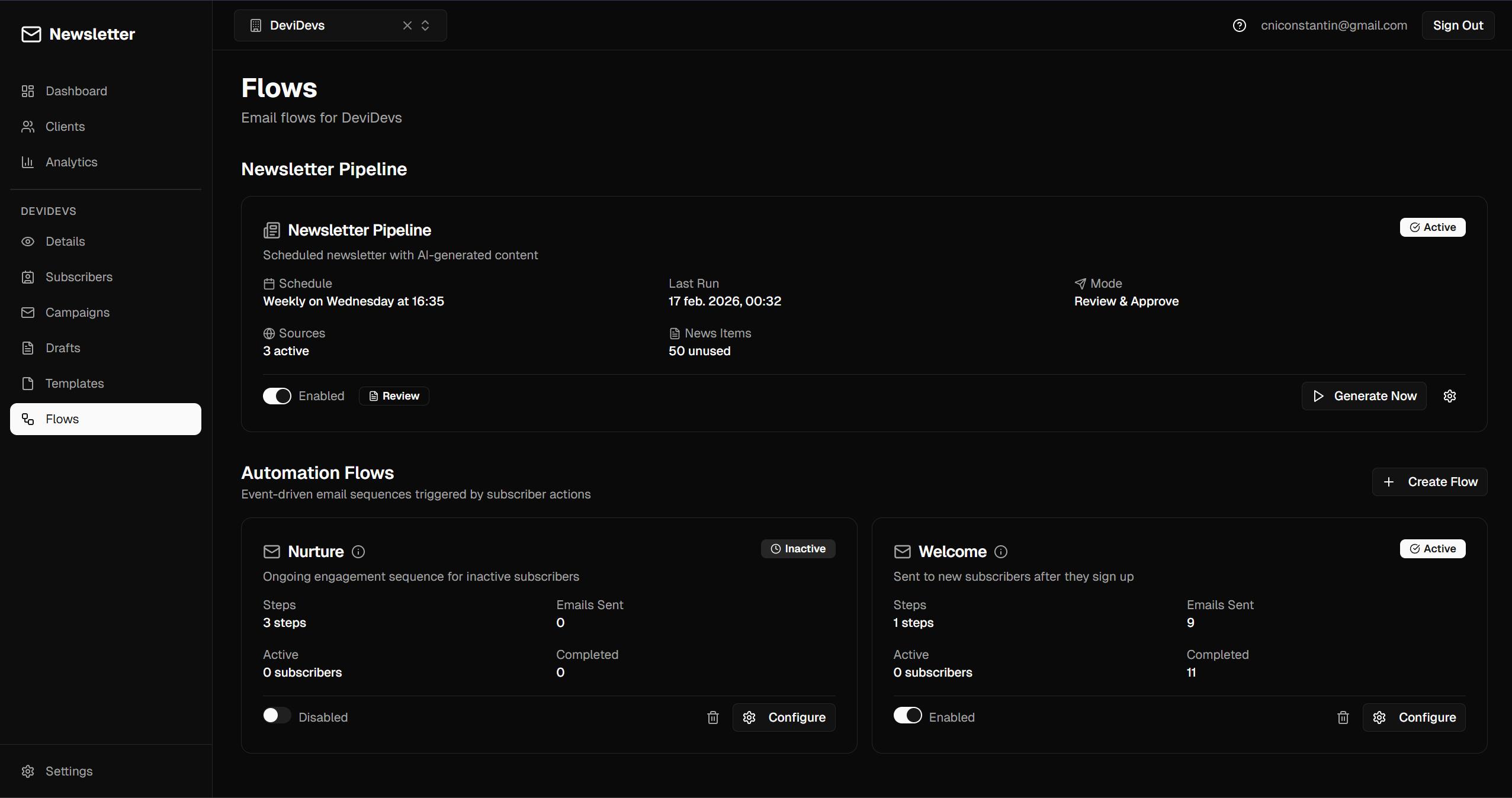Open the DeviDevs client switcher chevron

pos(426,25)
